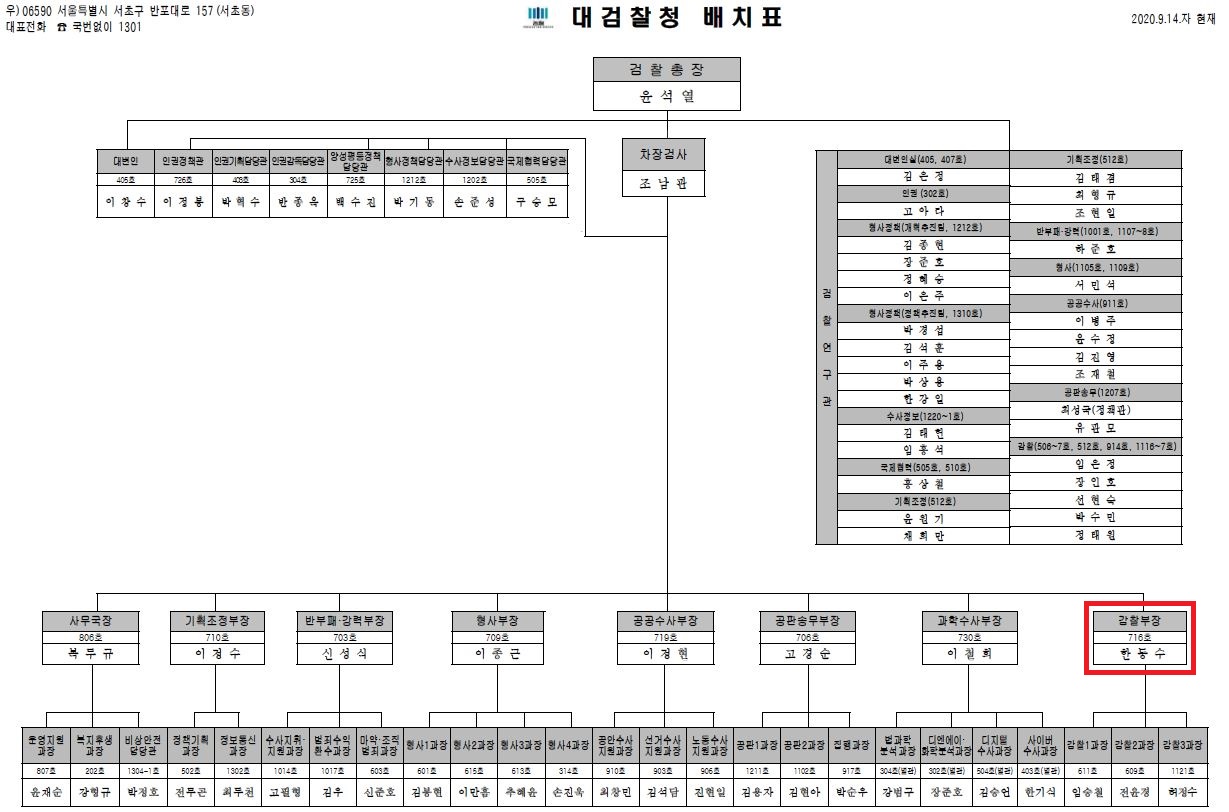The height and width of the screenshot is (812, 1229).
Task: Click the name 박순우 under 집행과장
Action: pyautogui.click(x=851, y=791)
